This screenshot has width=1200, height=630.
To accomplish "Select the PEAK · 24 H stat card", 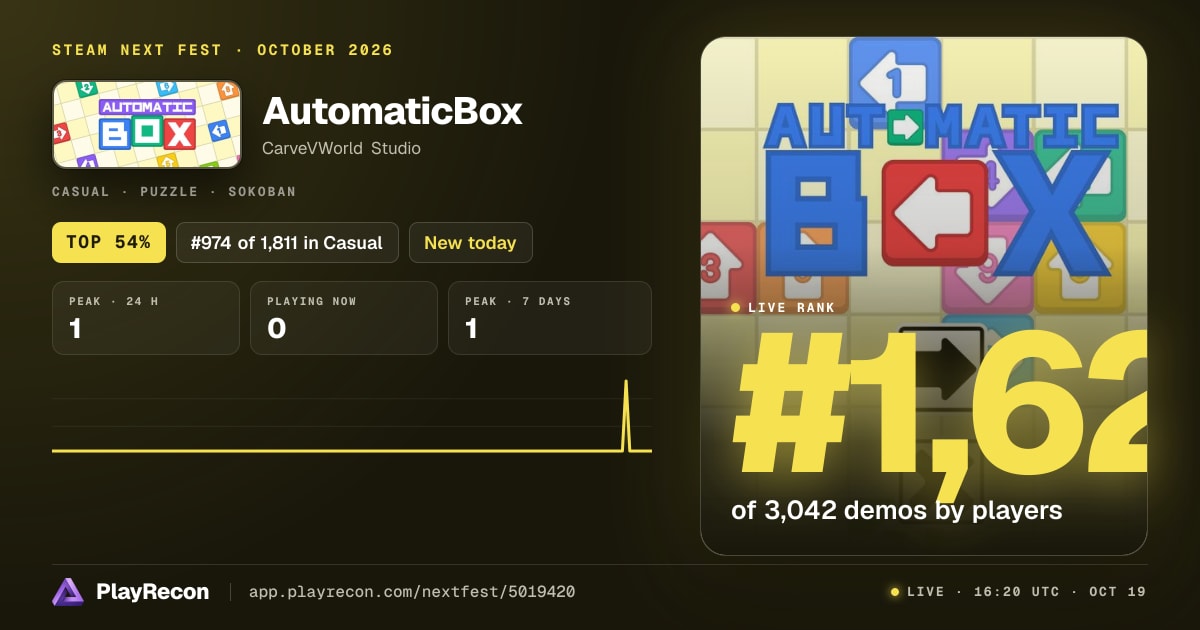I will pos(146,318).
